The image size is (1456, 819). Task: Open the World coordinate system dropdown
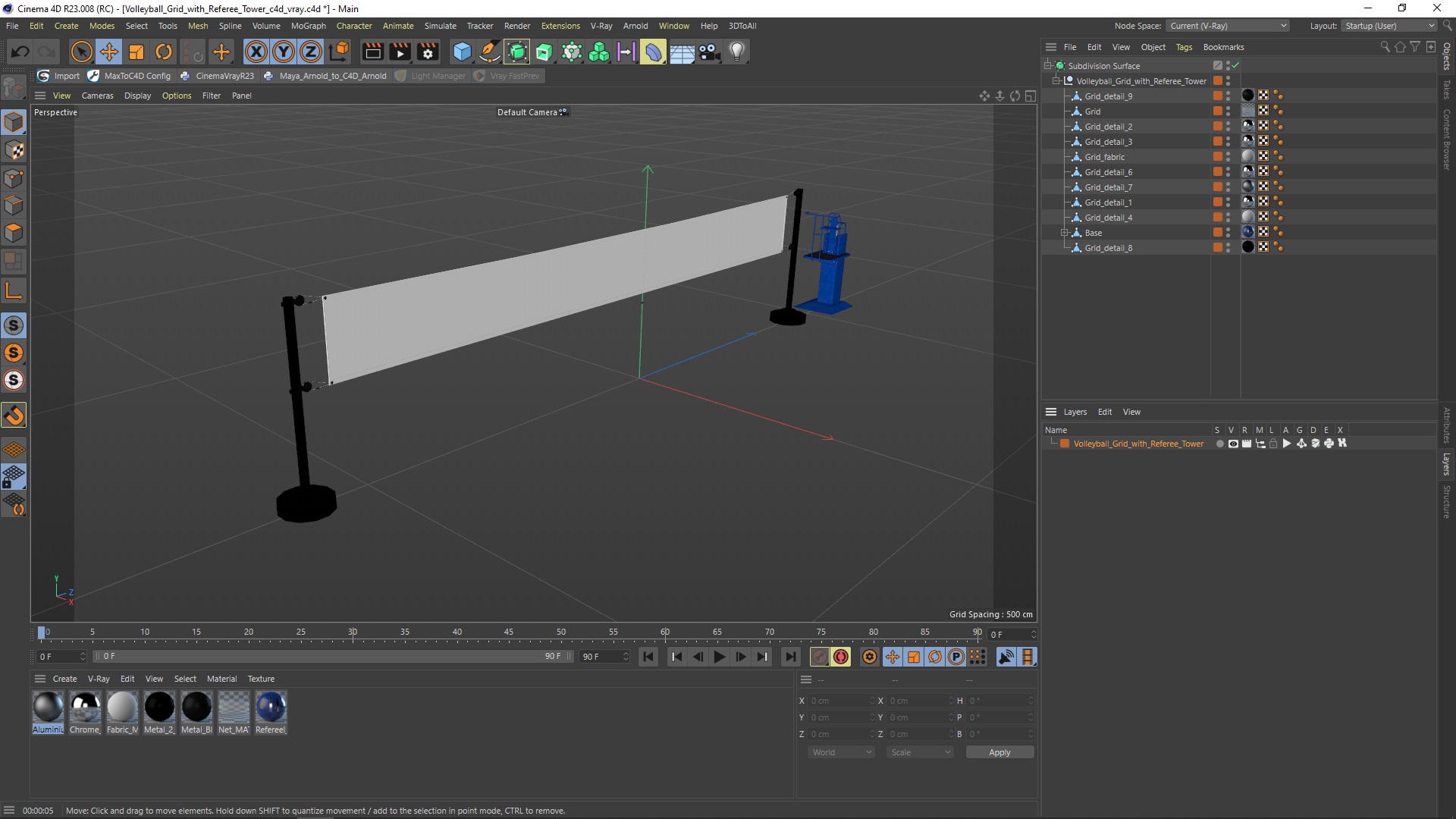click(841, 752)
